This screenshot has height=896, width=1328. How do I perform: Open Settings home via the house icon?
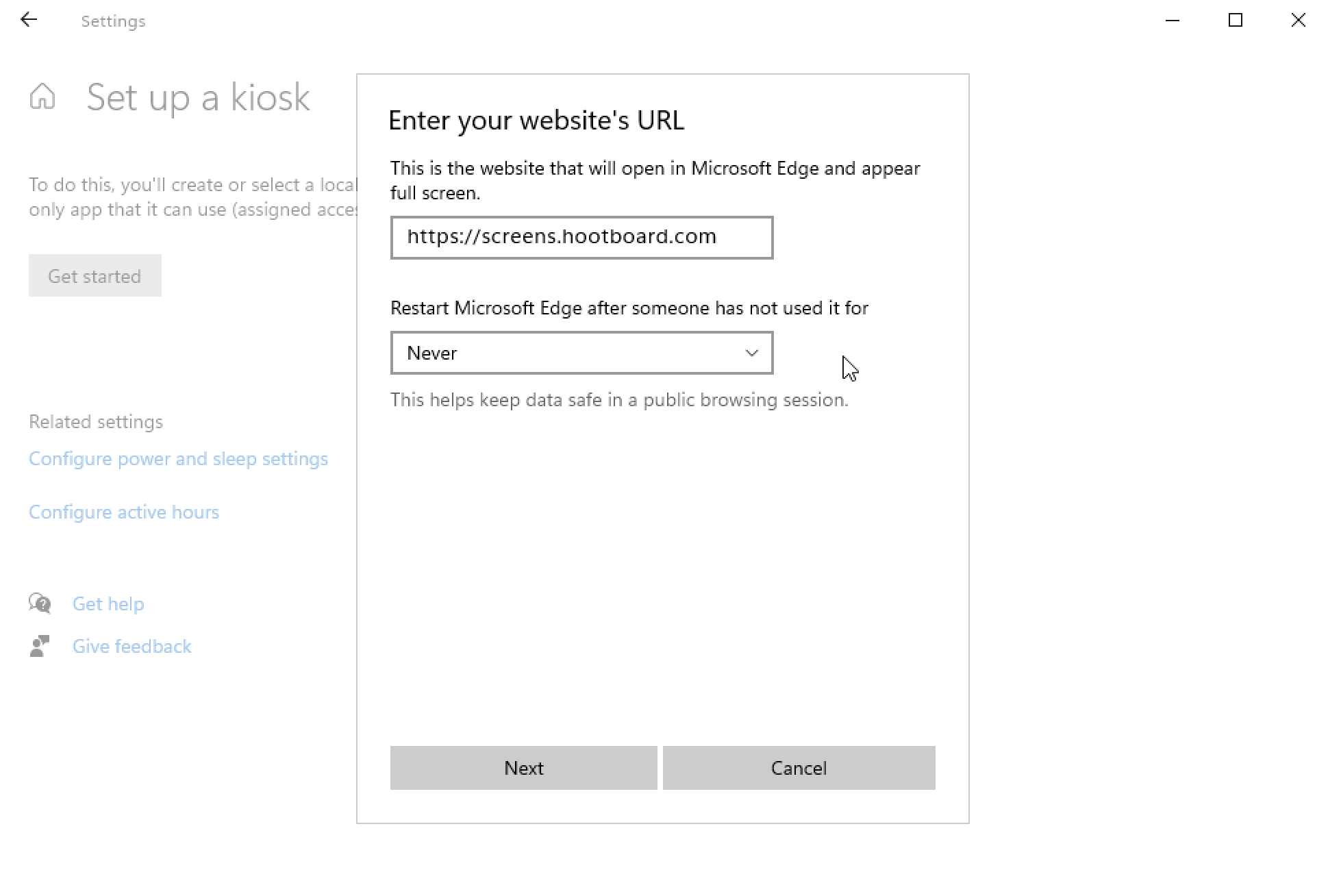[42, 97]
